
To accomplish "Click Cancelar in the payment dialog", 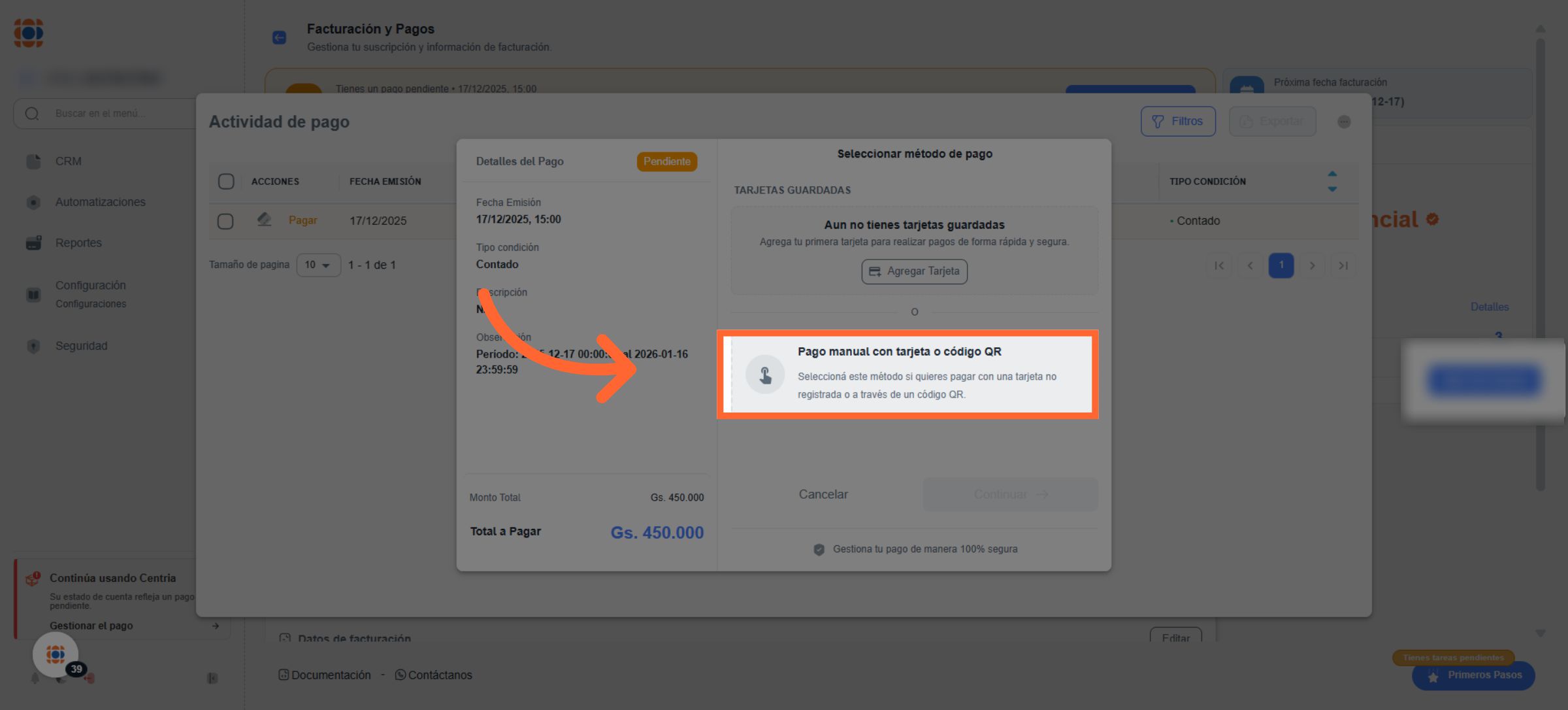I will (823, 495).
